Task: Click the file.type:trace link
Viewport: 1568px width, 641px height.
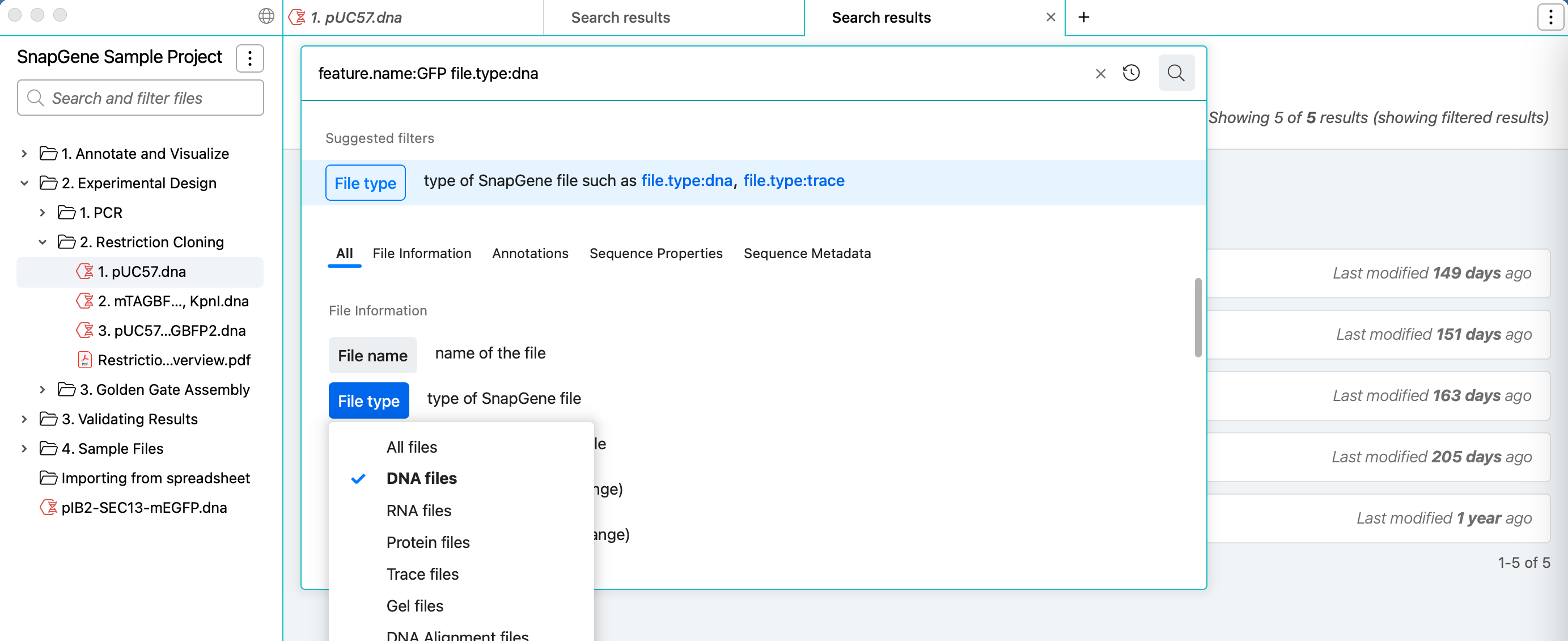Action: click(793, 181)
